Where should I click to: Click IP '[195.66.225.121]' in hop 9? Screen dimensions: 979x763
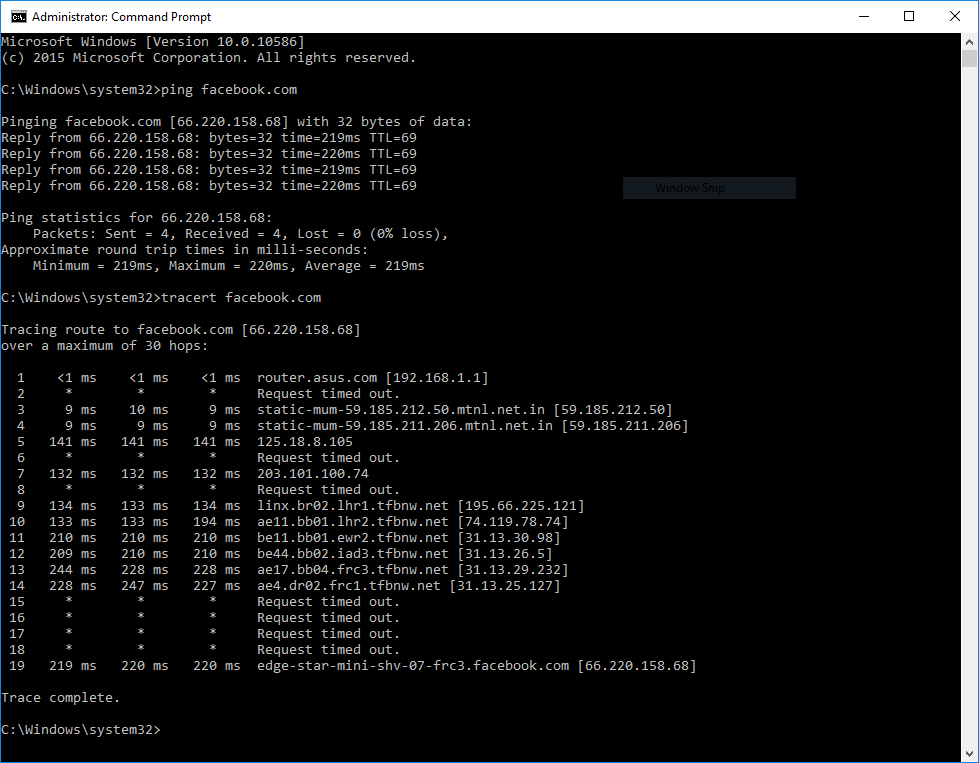(521, 506)
